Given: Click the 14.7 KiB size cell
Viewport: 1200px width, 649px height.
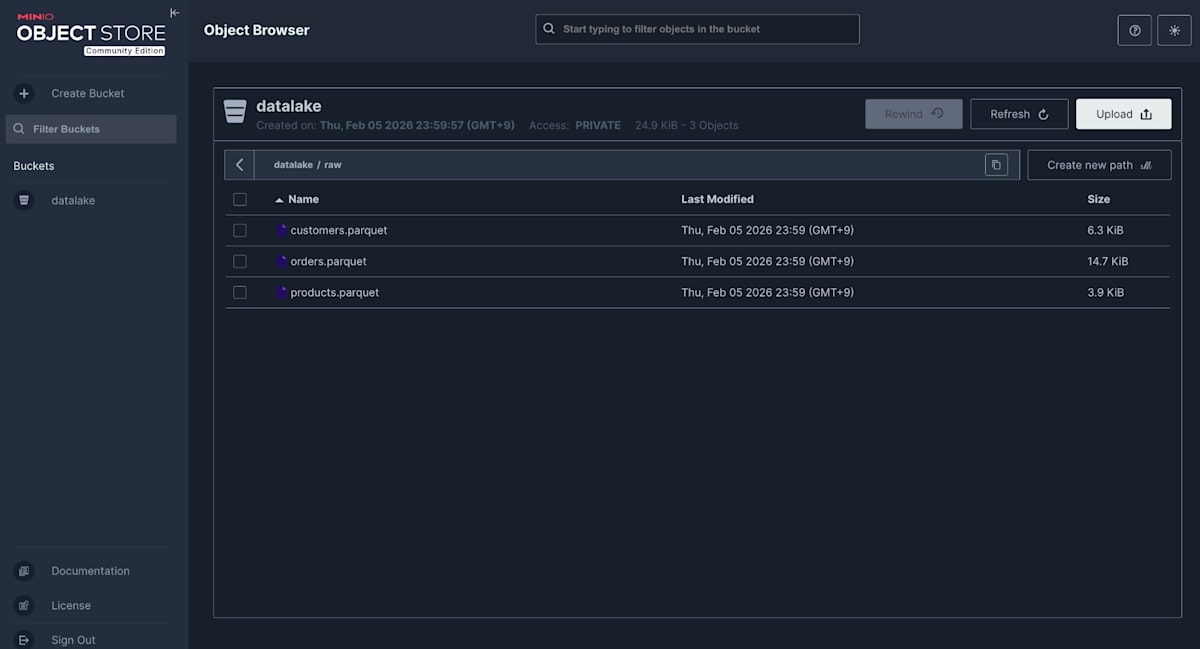Looking at the screenshot, I should coord(1108,261).
